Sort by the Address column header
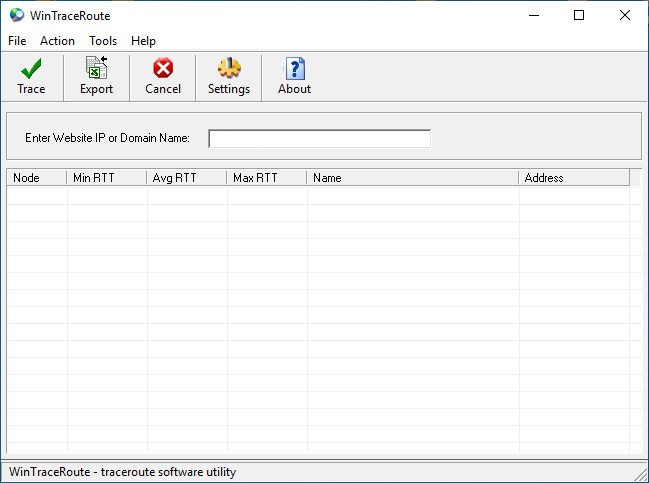 [574, 178]
